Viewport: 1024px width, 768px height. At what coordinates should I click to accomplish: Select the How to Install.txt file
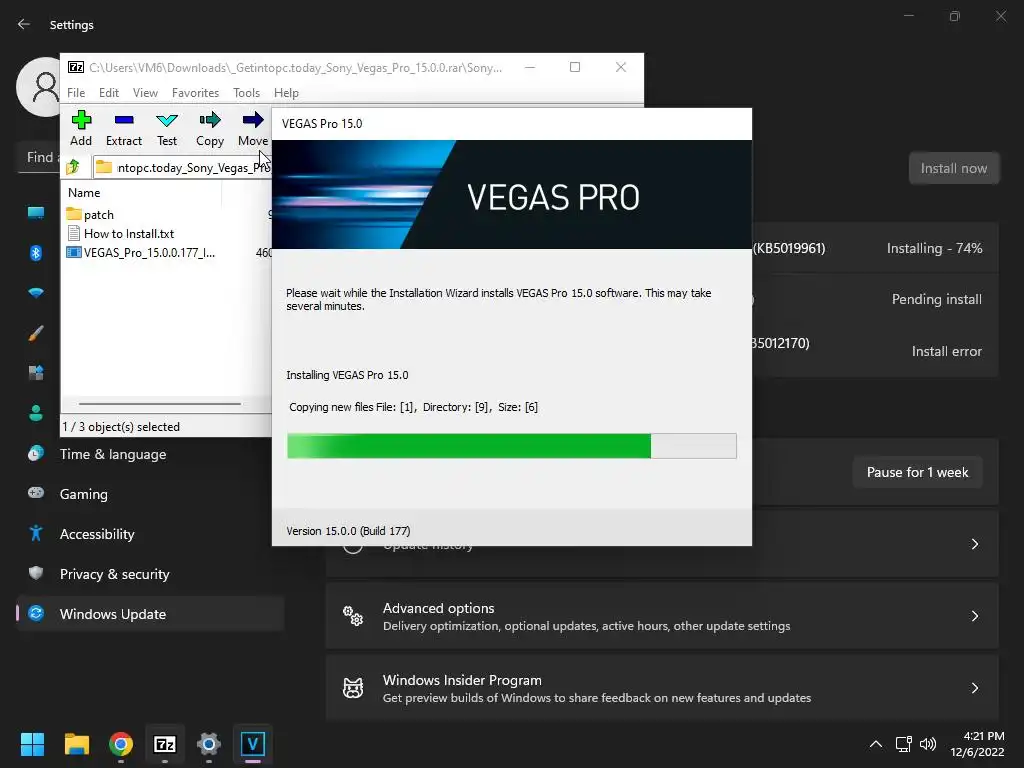coord(120,233)
